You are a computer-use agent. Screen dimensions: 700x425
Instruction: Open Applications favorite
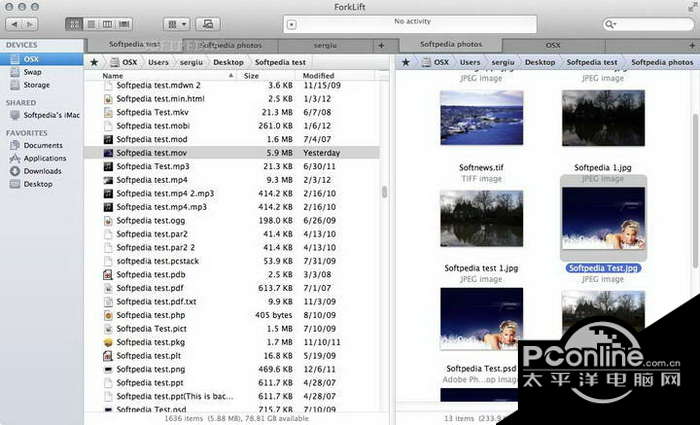point(42,158)
